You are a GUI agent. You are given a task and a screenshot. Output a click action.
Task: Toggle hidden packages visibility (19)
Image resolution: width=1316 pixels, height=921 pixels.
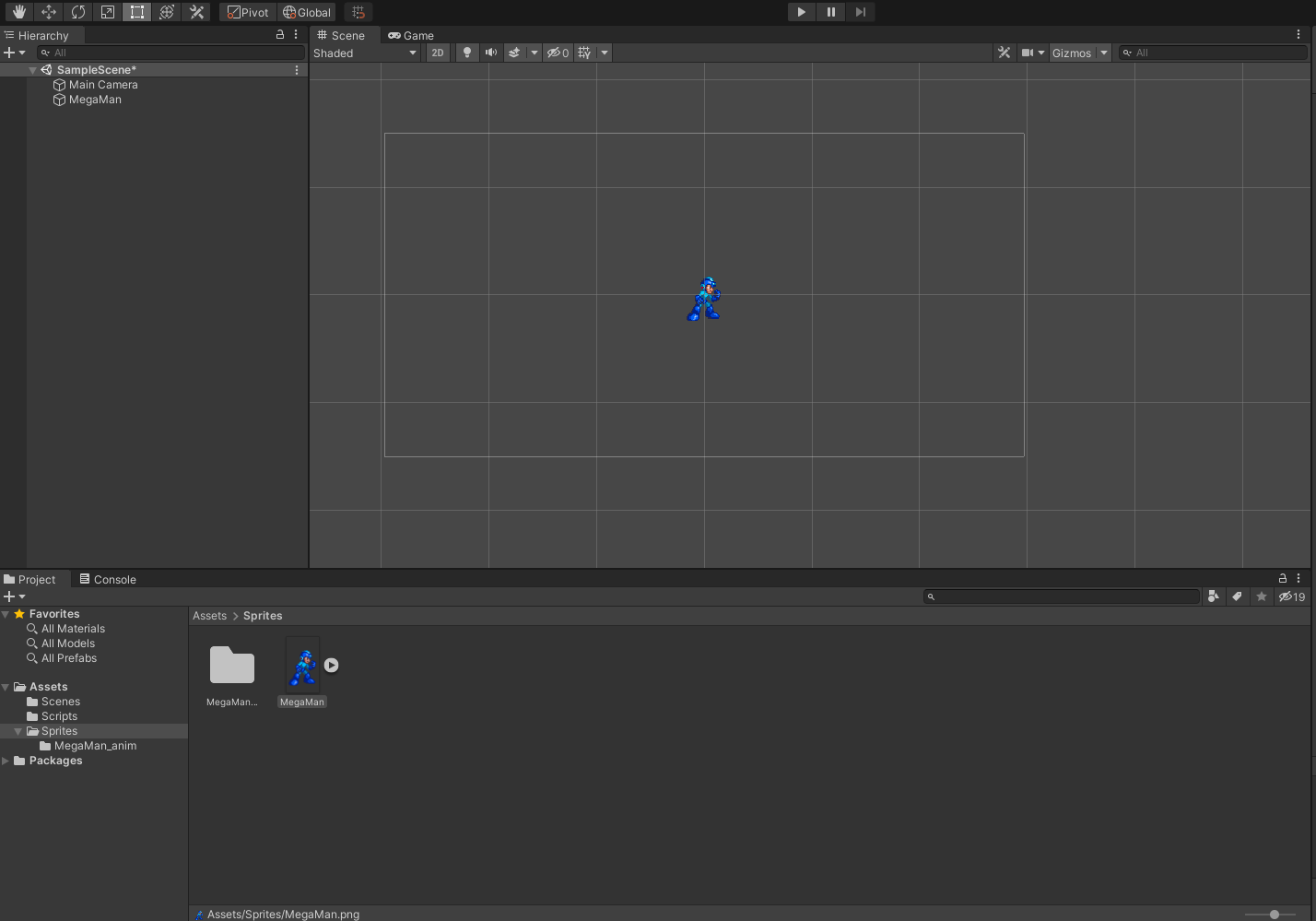(1292, 596)
